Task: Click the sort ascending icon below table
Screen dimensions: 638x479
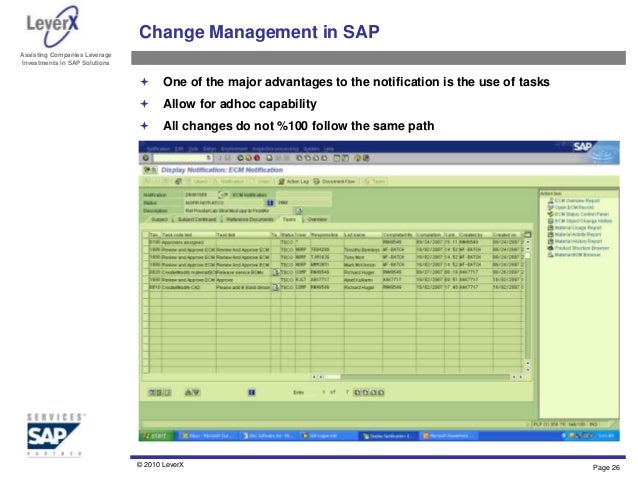Action: (188, 392)
